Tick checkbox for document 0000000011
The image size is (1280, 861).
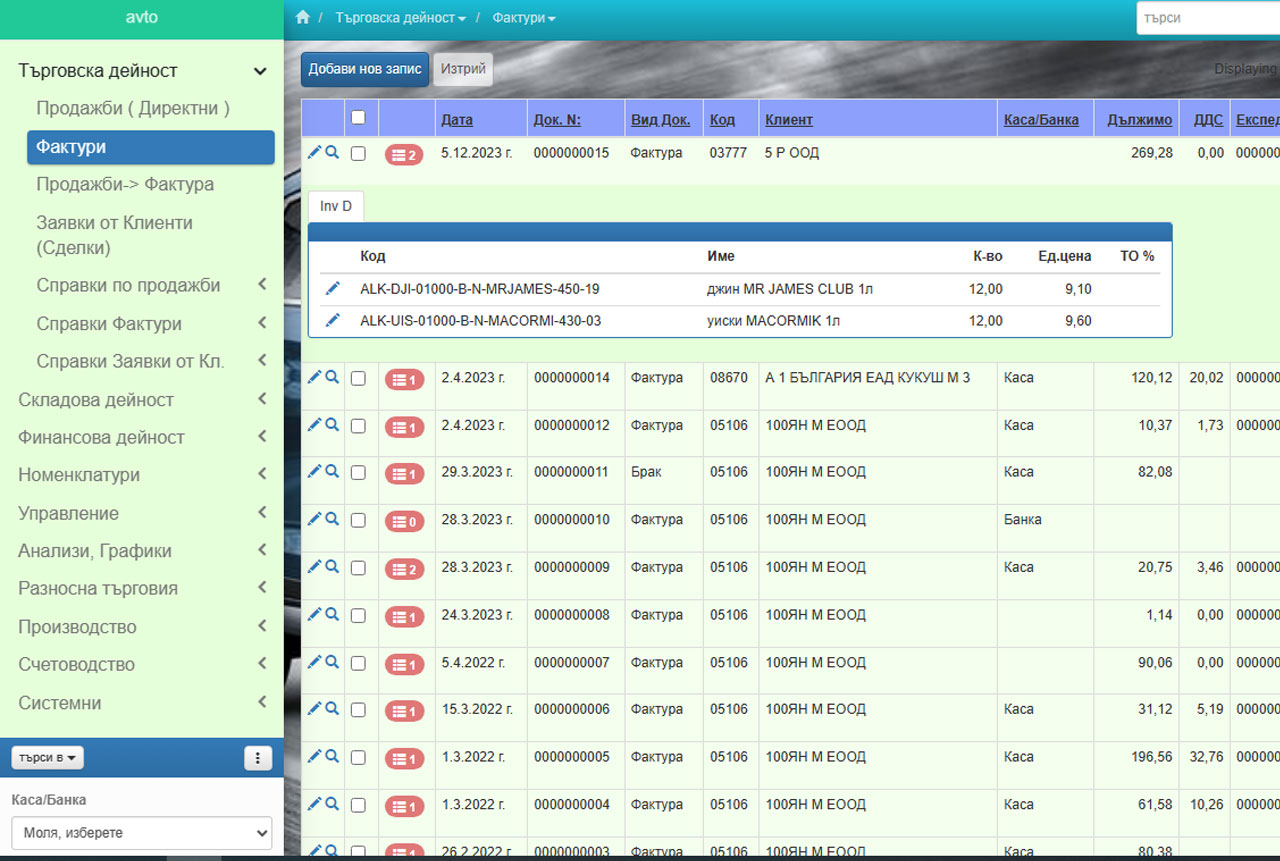(x=359, y=473)
